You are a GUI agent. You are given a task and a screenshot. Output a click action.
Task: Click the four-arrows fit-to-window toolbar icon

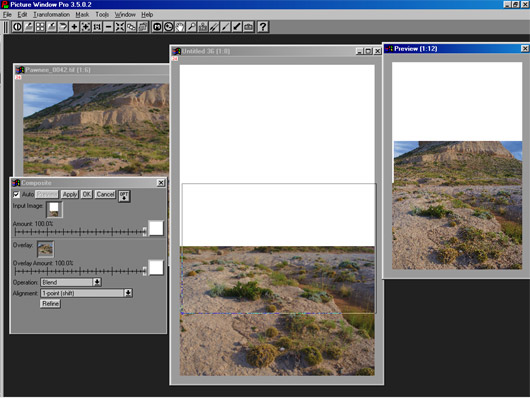pyautogui.click(x=120, y=27)
